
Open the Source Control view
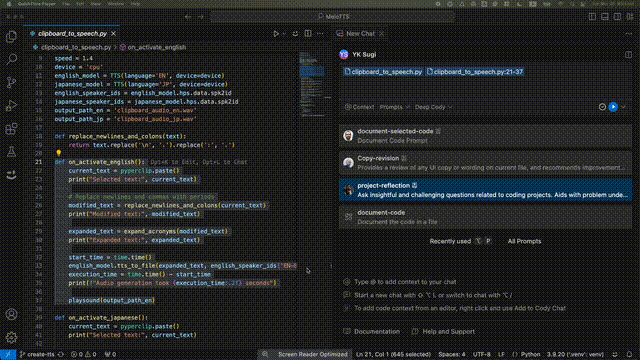[11, 82]
